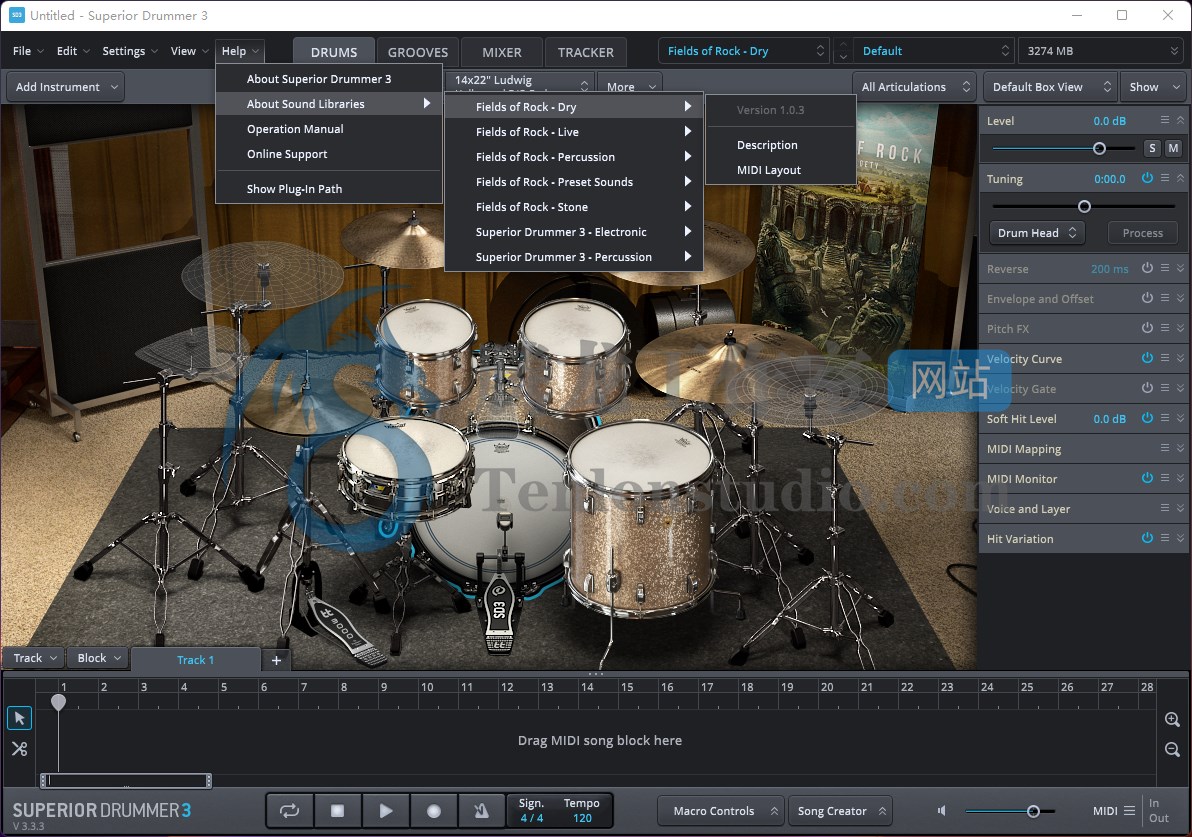Click the Process button
Screen dimensions: 1192x837
1143,233
